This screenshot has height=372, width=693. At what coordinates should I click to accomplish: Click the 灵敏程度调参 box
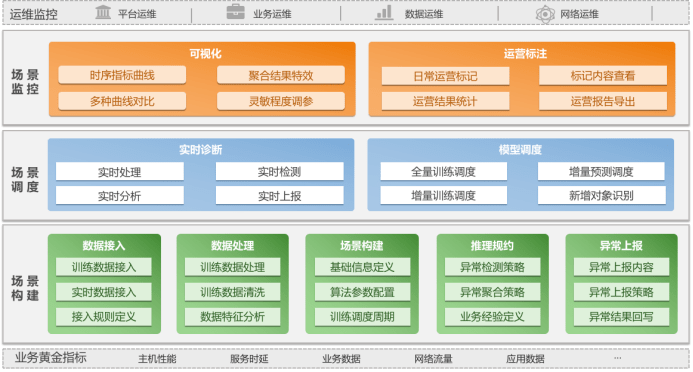[x=281, y=101]
